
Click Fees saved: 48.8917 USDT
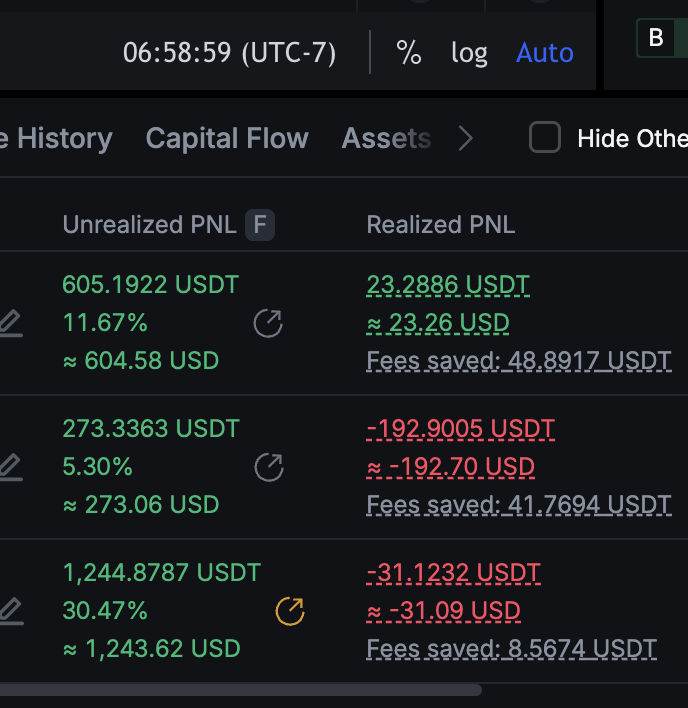click(519, 361)
